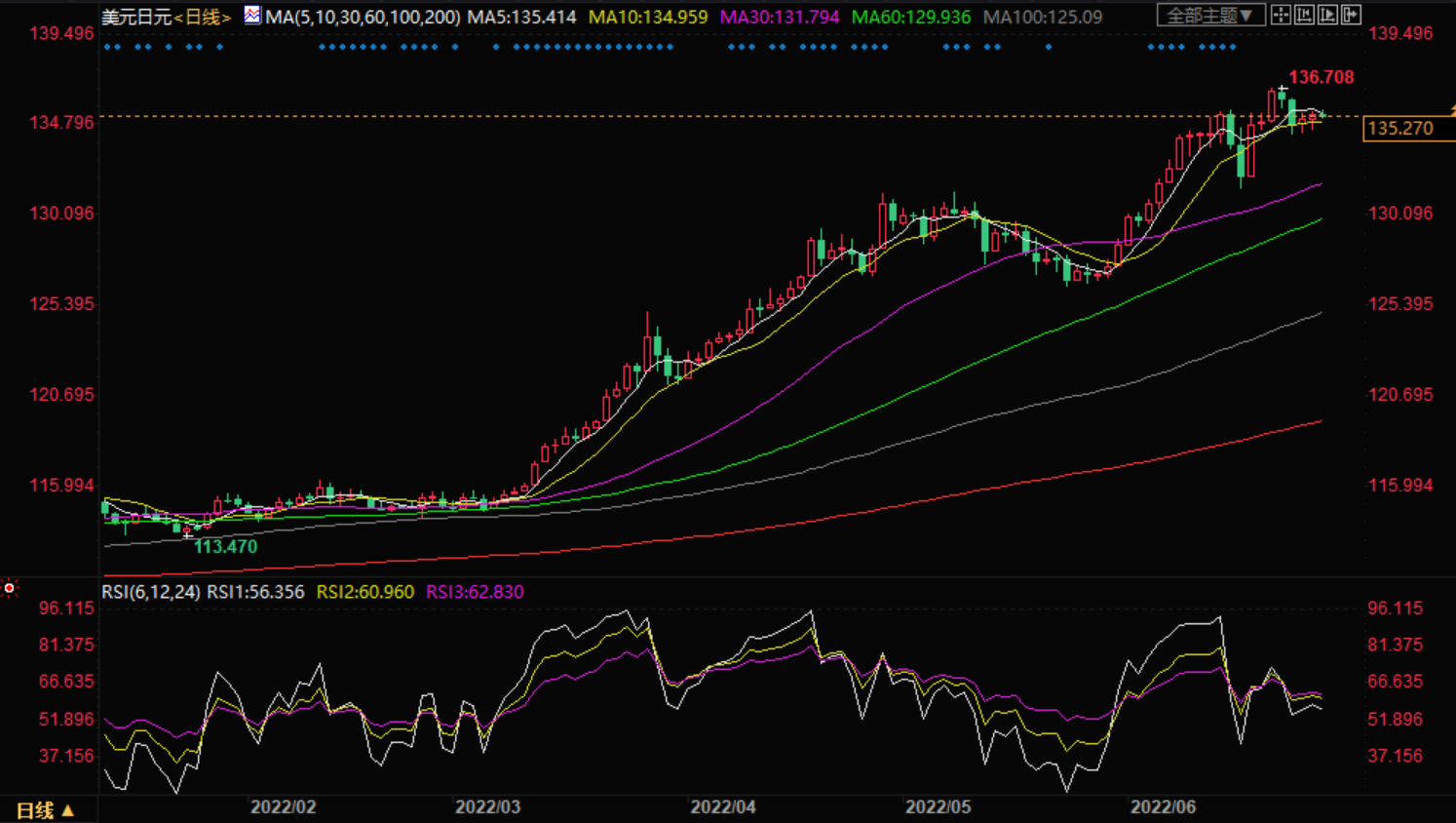The image size is (1456, 823).
Task: Click the MA5:135.414 value
Action: click(x=521, y=17)
